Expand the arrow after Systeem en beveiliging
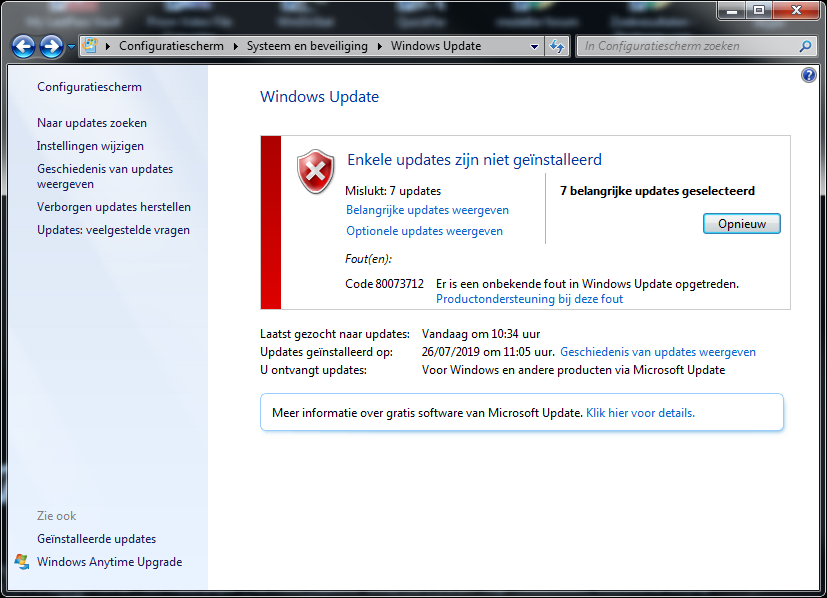Image resolution: width=827 pixels, height=598 pixels. coord(379,46)
